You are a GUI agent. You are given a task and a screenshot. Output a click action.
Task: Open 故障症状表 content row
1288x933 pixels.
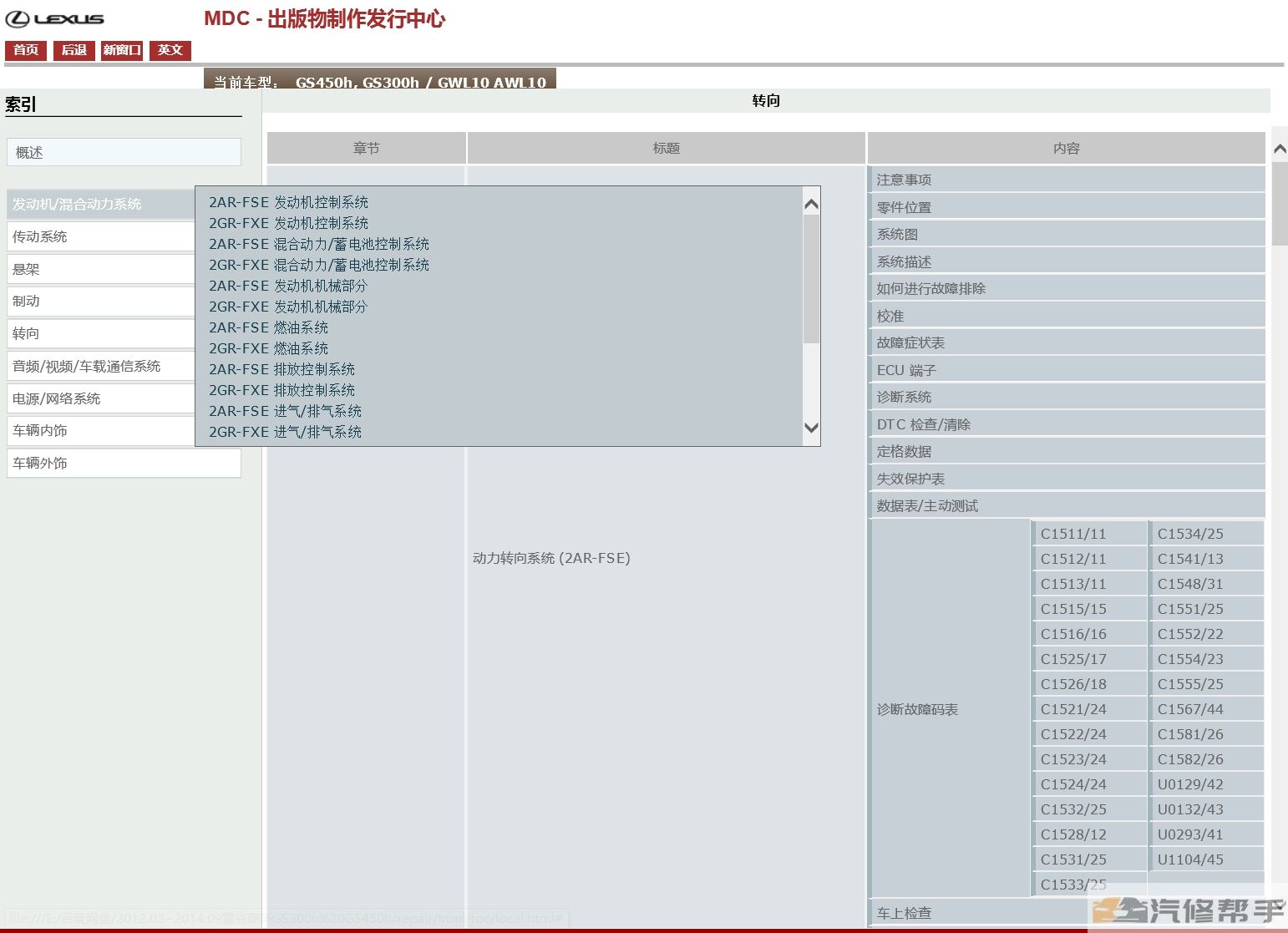coord(1067,342)
